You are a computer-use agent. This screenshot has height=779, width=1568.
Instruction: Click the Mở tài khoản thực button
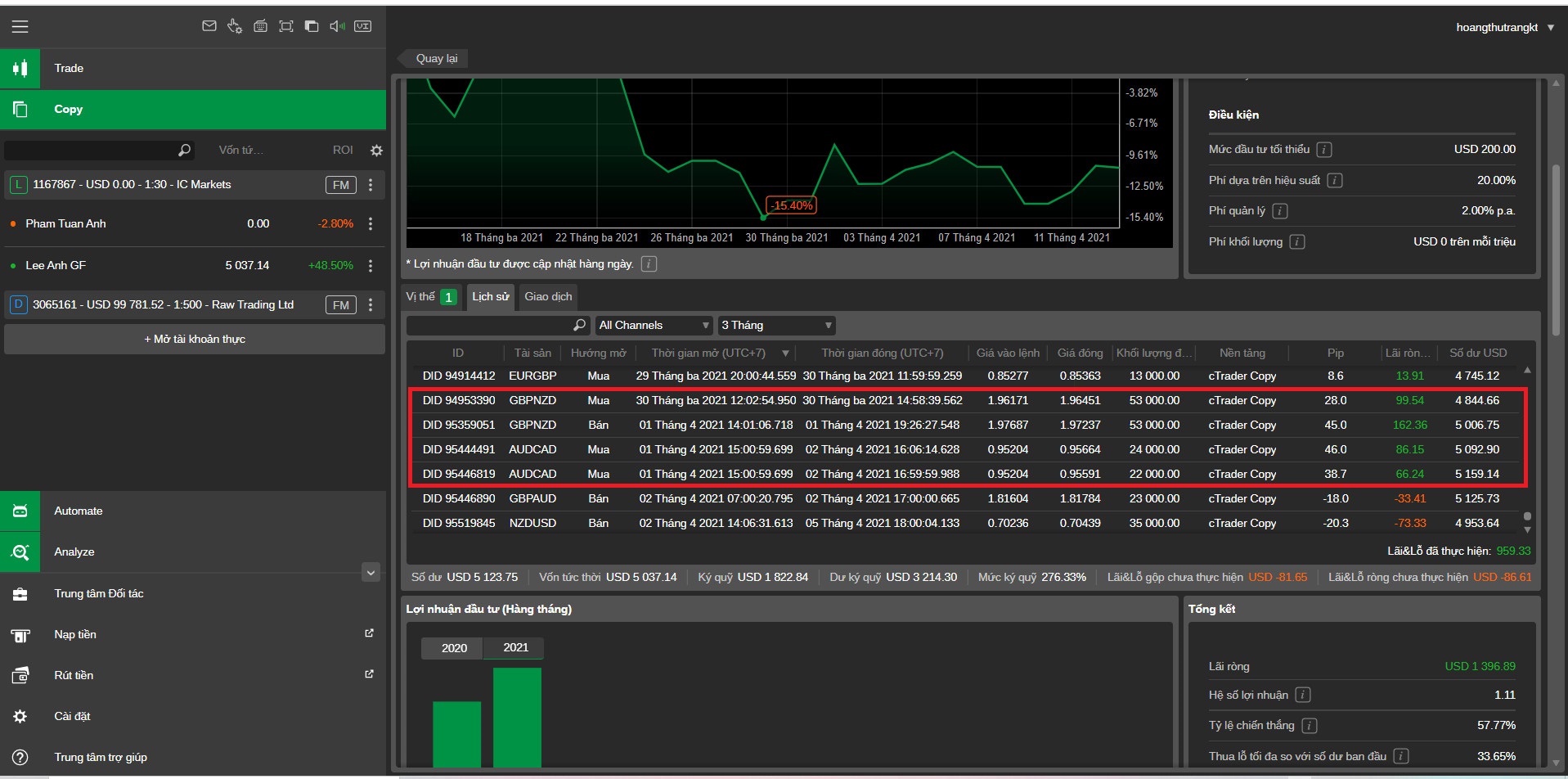point(195,340)
